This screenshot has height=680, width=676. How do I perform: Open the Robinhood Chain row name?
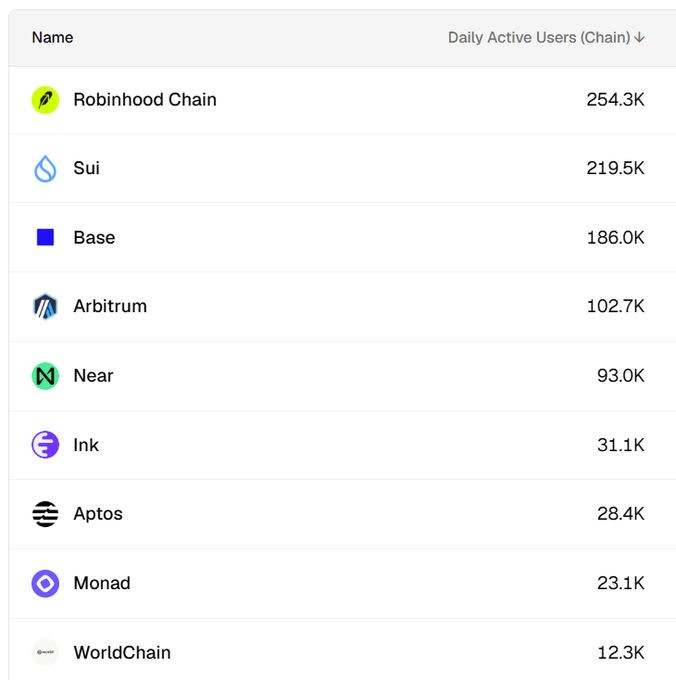[145, 100]
